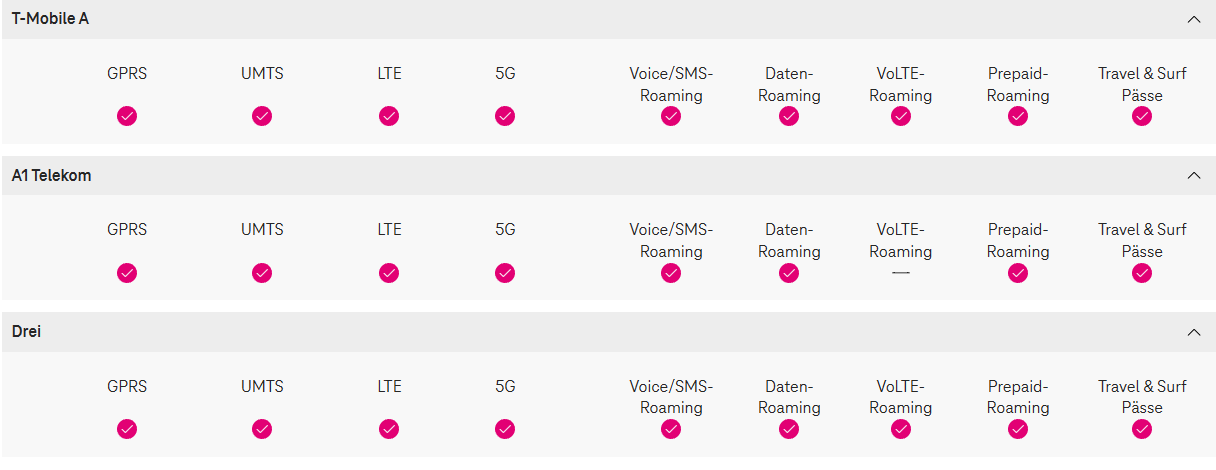Click A1 Telekom Prepaid-Roaming checkmark icon
1216x470 pixels.
click(x=1018, y=273)
